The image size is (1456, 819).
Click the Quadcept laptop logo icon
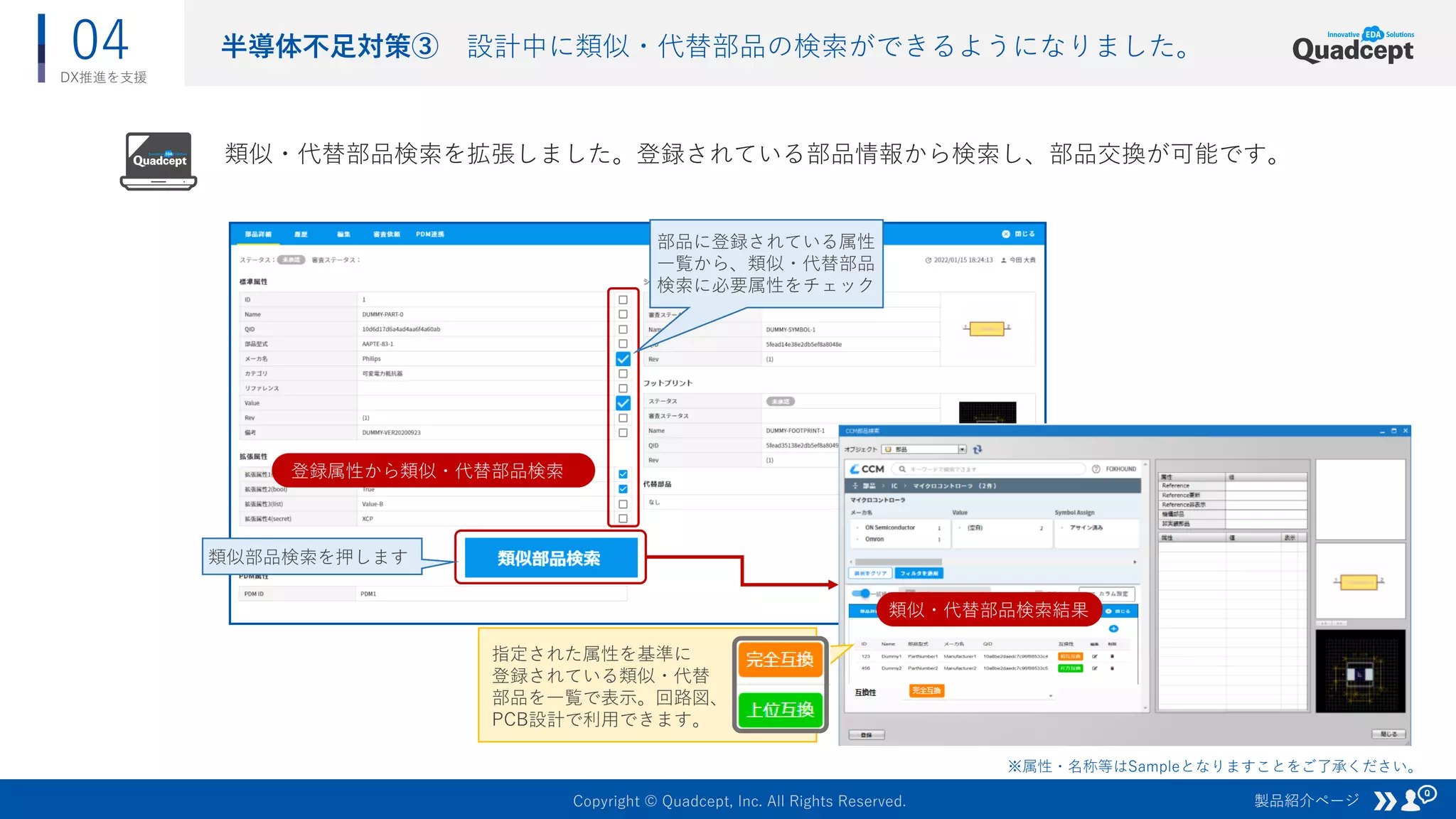(x=159, y=161)
